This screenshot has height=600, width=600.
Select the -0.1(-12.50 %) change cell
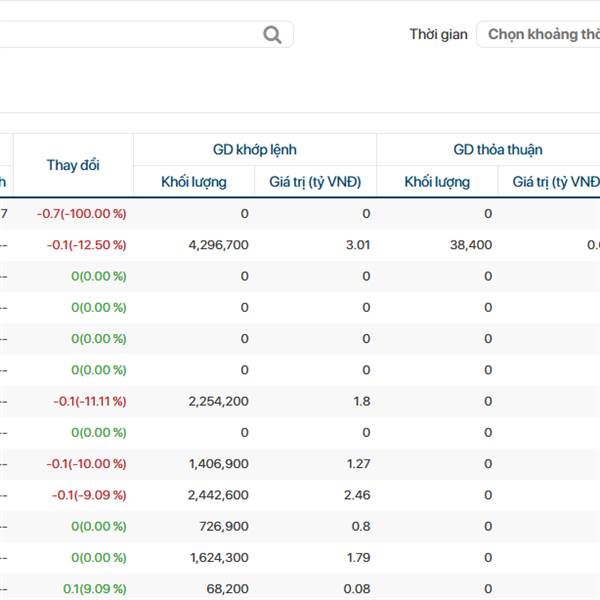point(89,244)
